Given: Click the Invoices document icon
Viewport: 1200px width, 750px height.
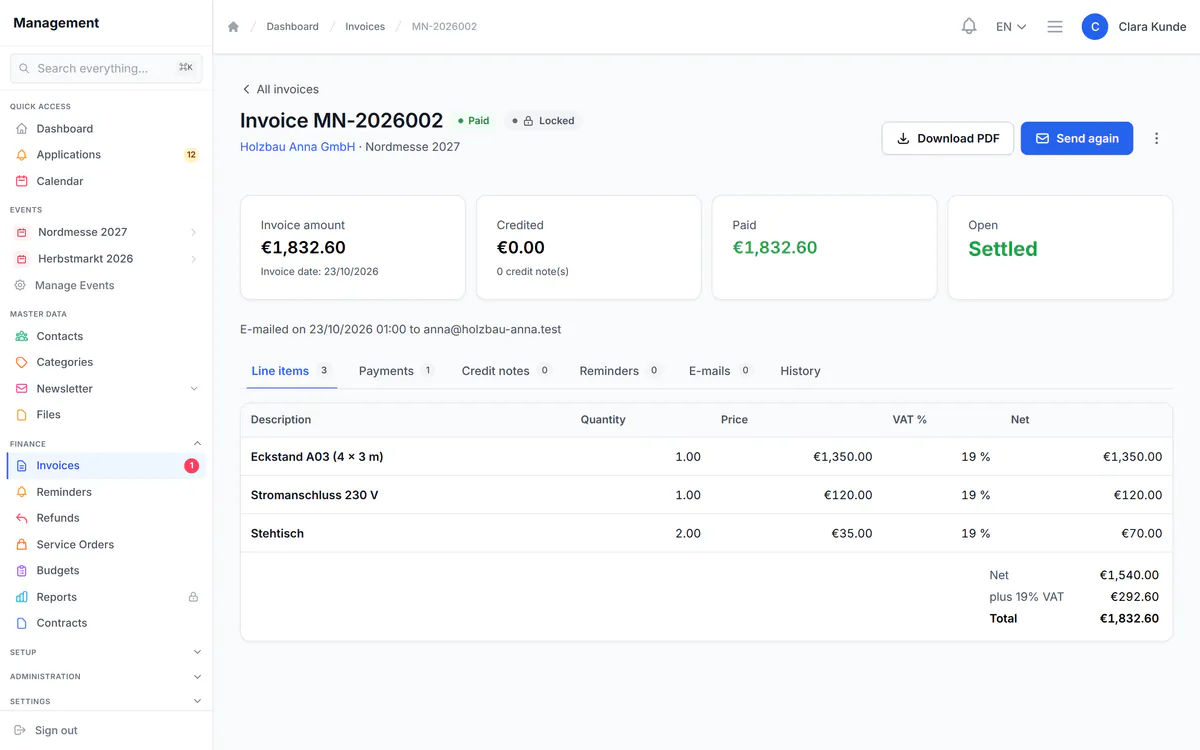Looking at the screenshot, I should (x=22, y=466).
